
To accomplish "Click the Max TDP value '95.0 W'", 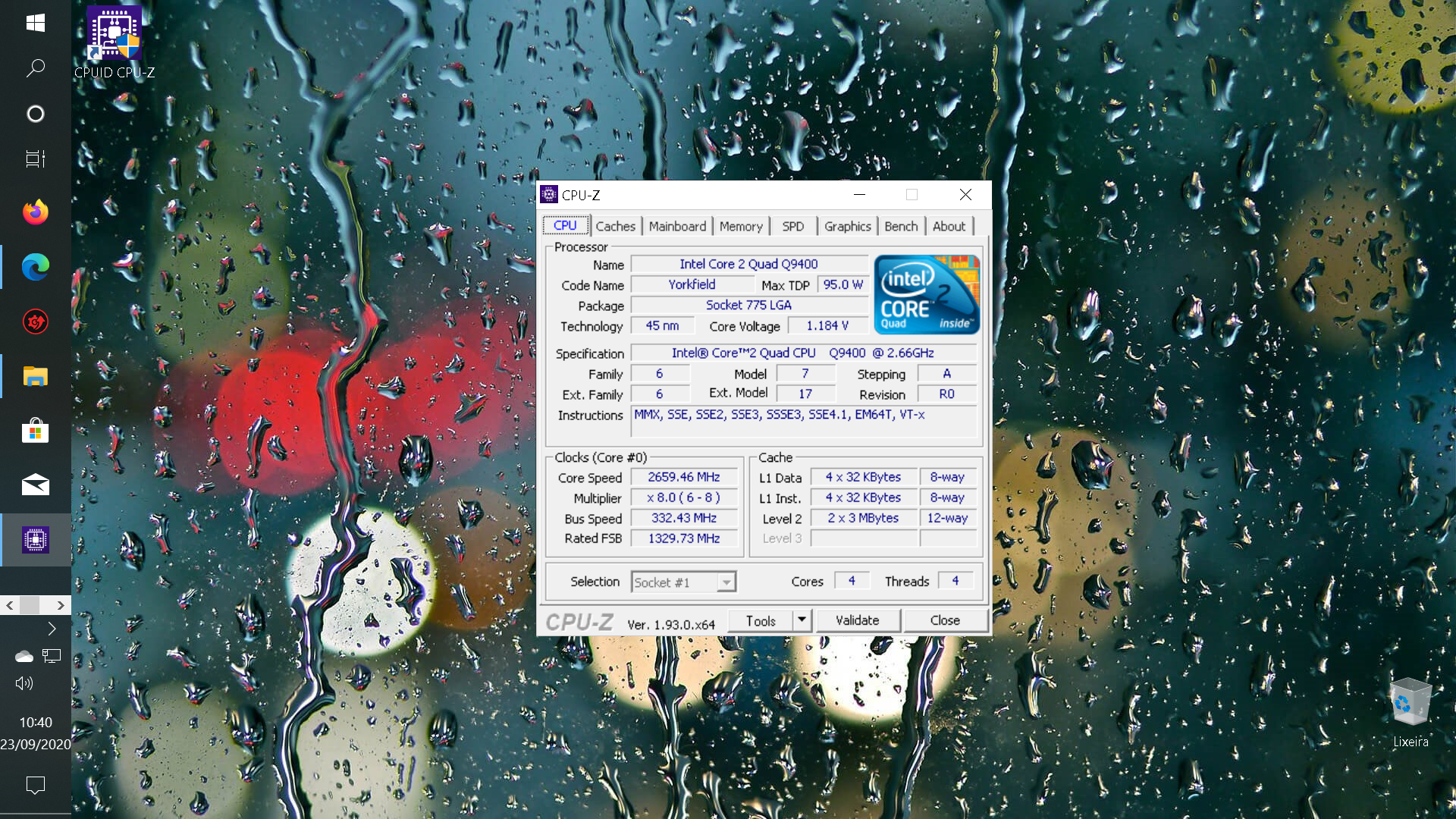I will [843, 284].
